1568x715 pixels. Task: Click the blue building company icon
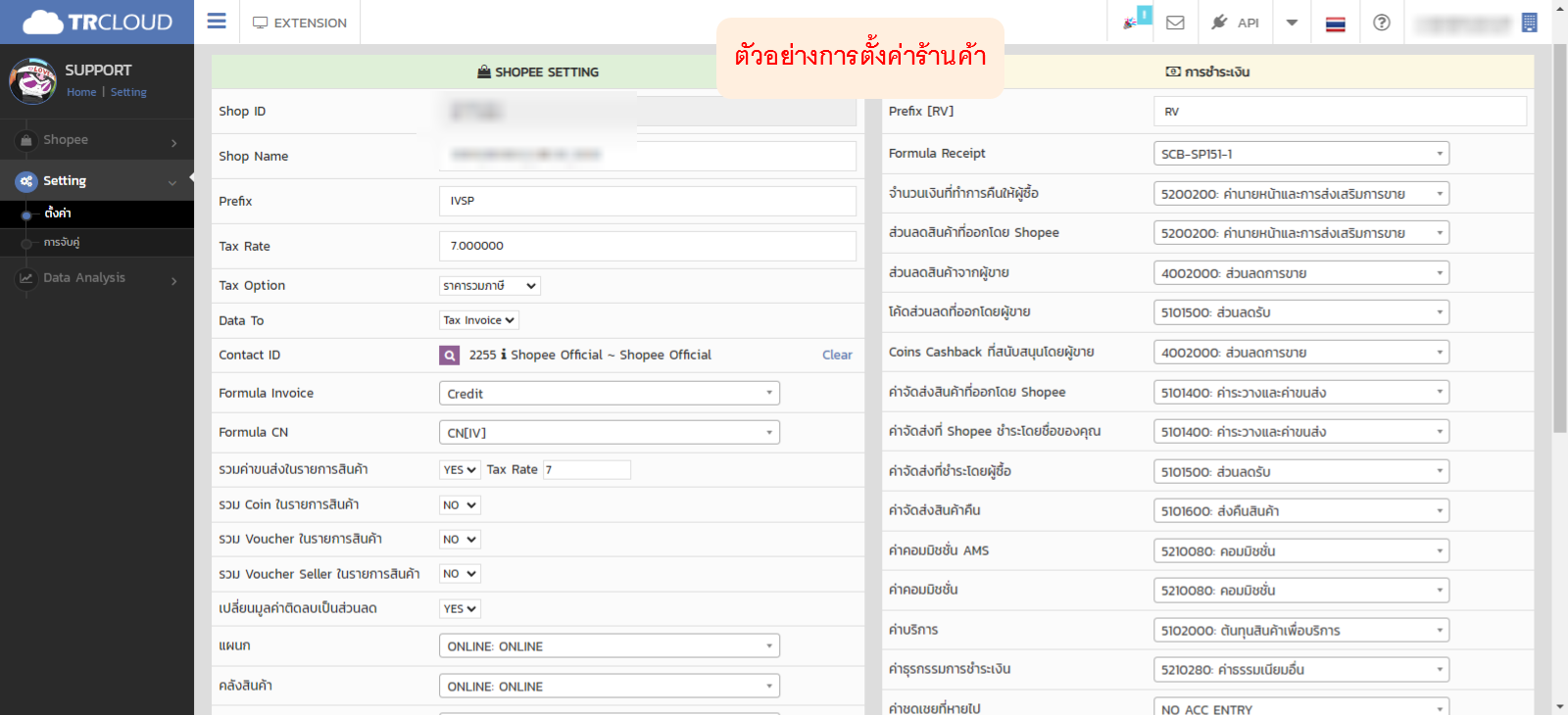pos(1529,23)
